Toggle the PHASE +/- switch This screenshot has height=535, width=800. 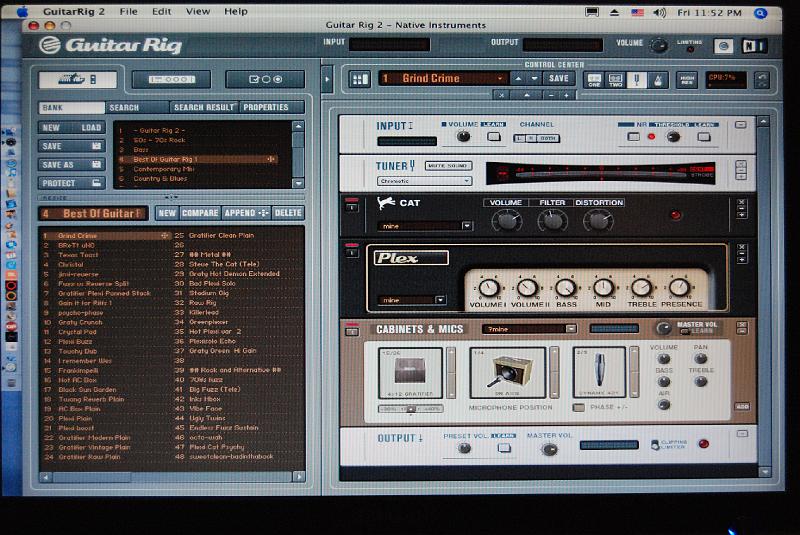point(579,407)
